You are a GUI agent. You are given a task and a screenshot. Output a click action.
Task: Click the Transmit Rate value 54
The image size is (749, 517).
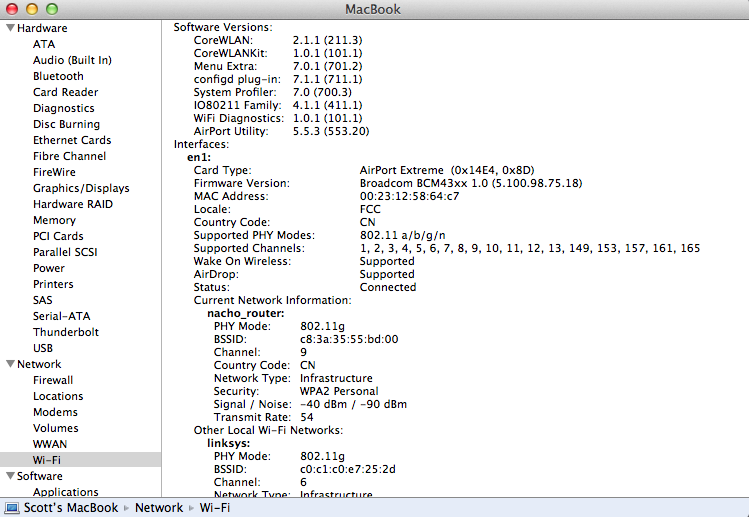pos(307,417)
